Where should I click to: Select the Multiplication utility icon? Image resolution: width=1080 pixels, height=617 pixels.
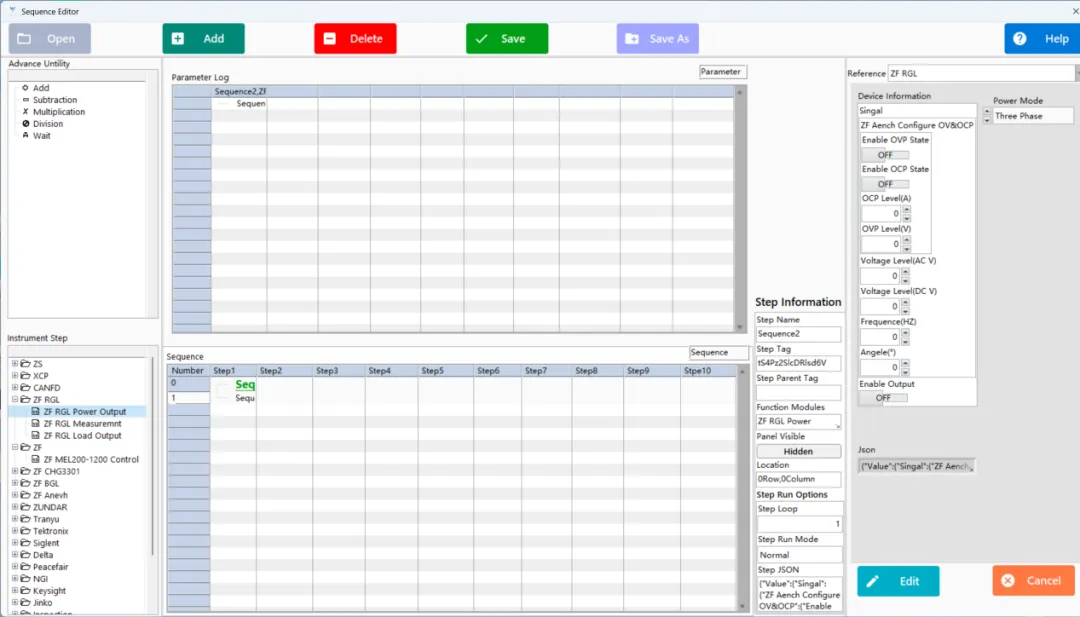click(25, 112)
